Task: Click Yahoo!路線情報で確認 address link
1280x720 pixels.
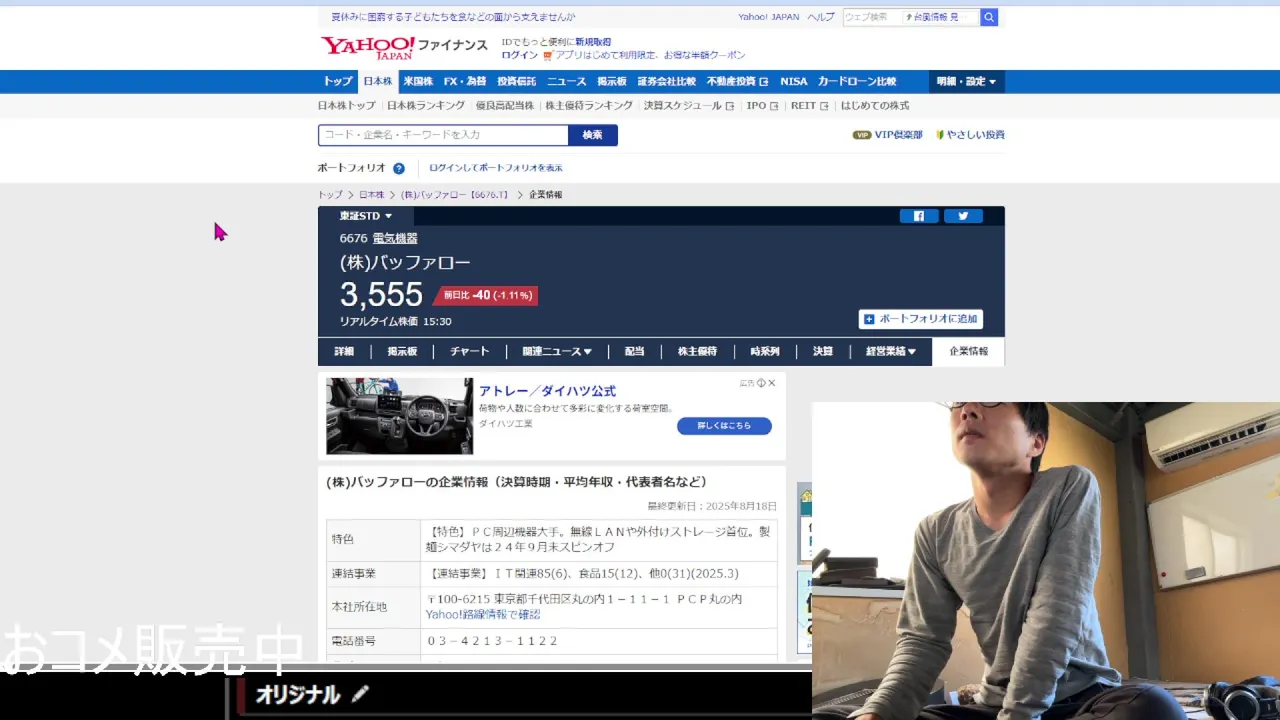Action: (483, 615)
